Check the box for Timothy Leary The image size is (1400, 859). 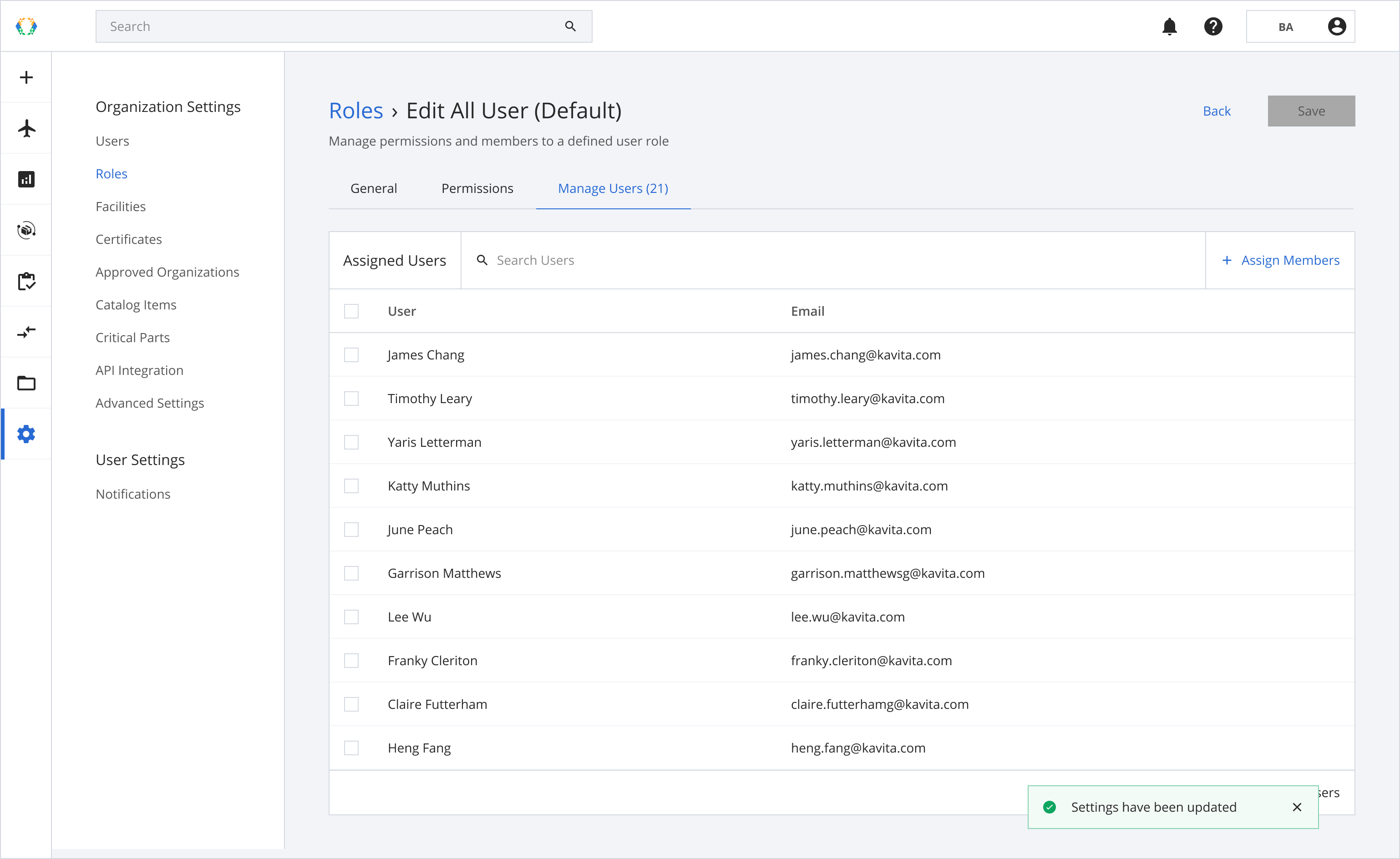351,399
